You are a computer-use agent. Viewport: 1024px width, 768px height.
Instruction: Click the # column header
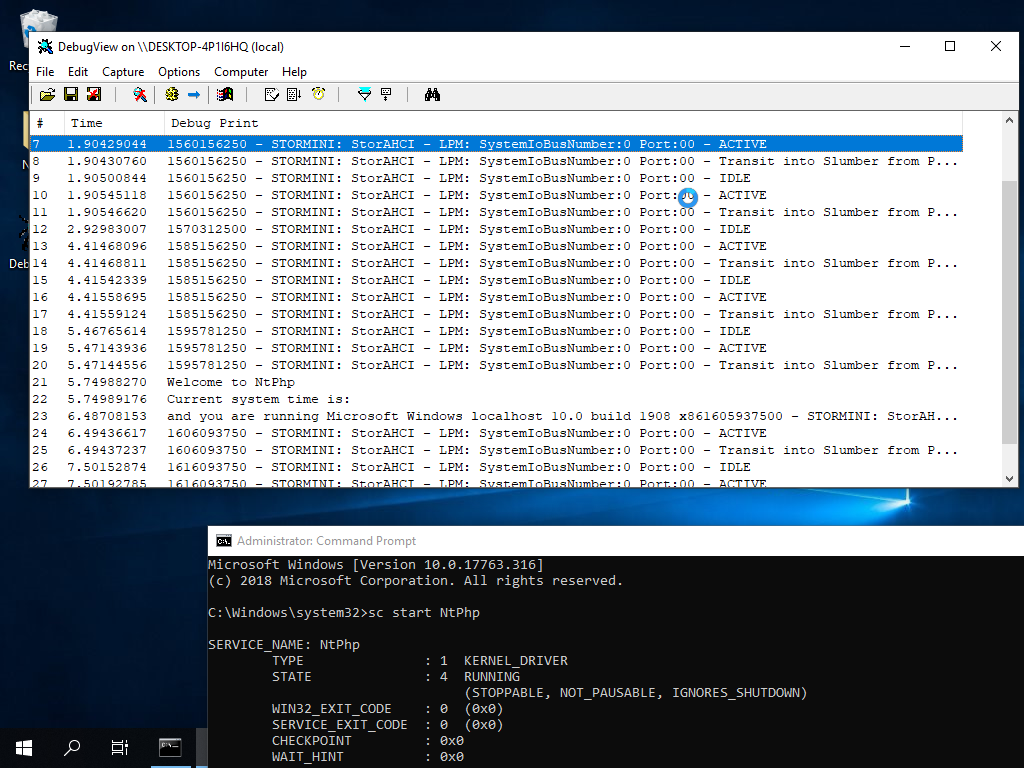(47, 123)
